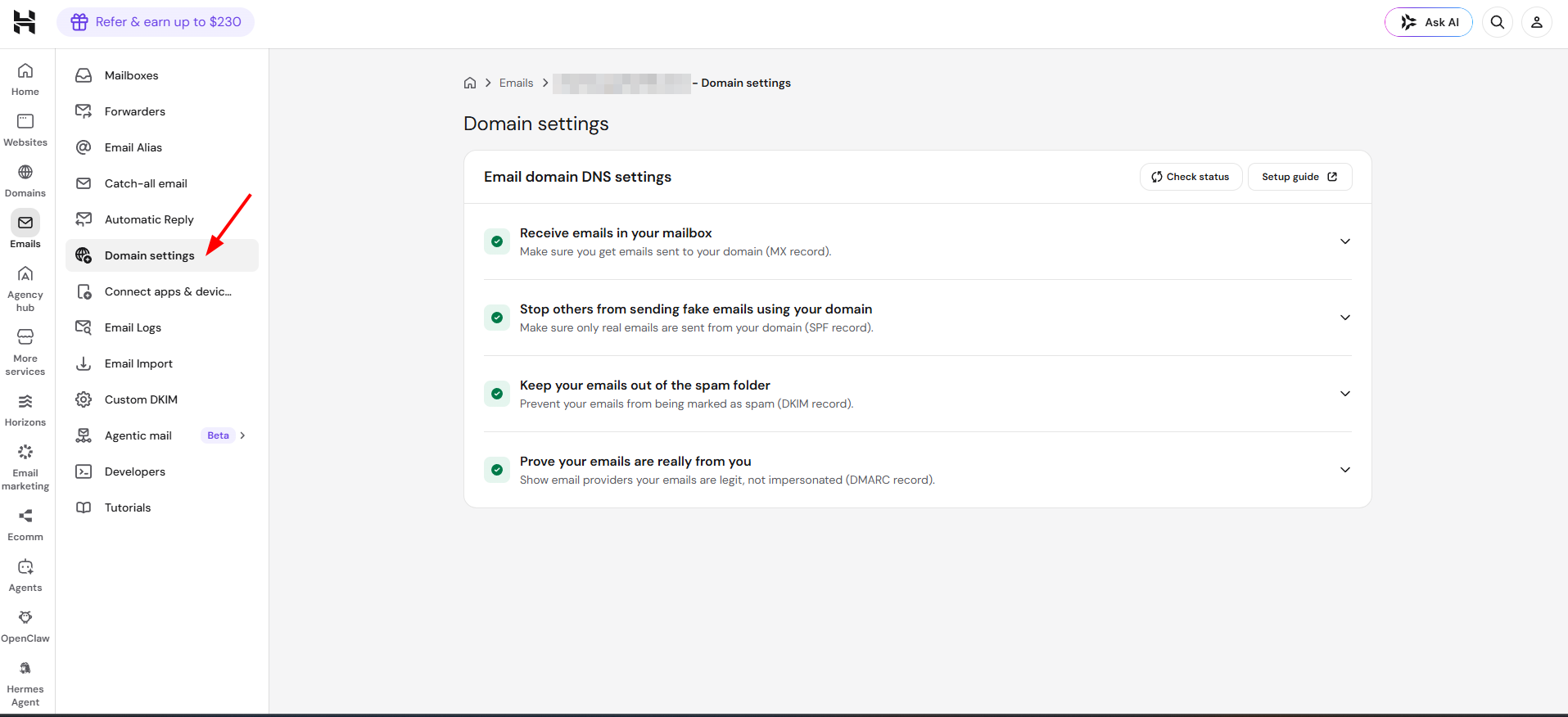Viewport: 1568px width, 717px height.
Task: Open the user profile icon
Action: 1537,22
